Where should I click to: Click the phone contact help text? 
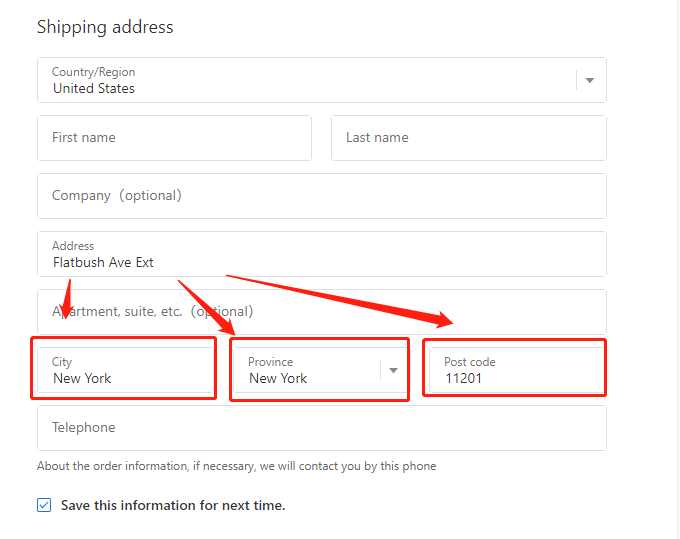pyautogui.click(x=236, y=466)
